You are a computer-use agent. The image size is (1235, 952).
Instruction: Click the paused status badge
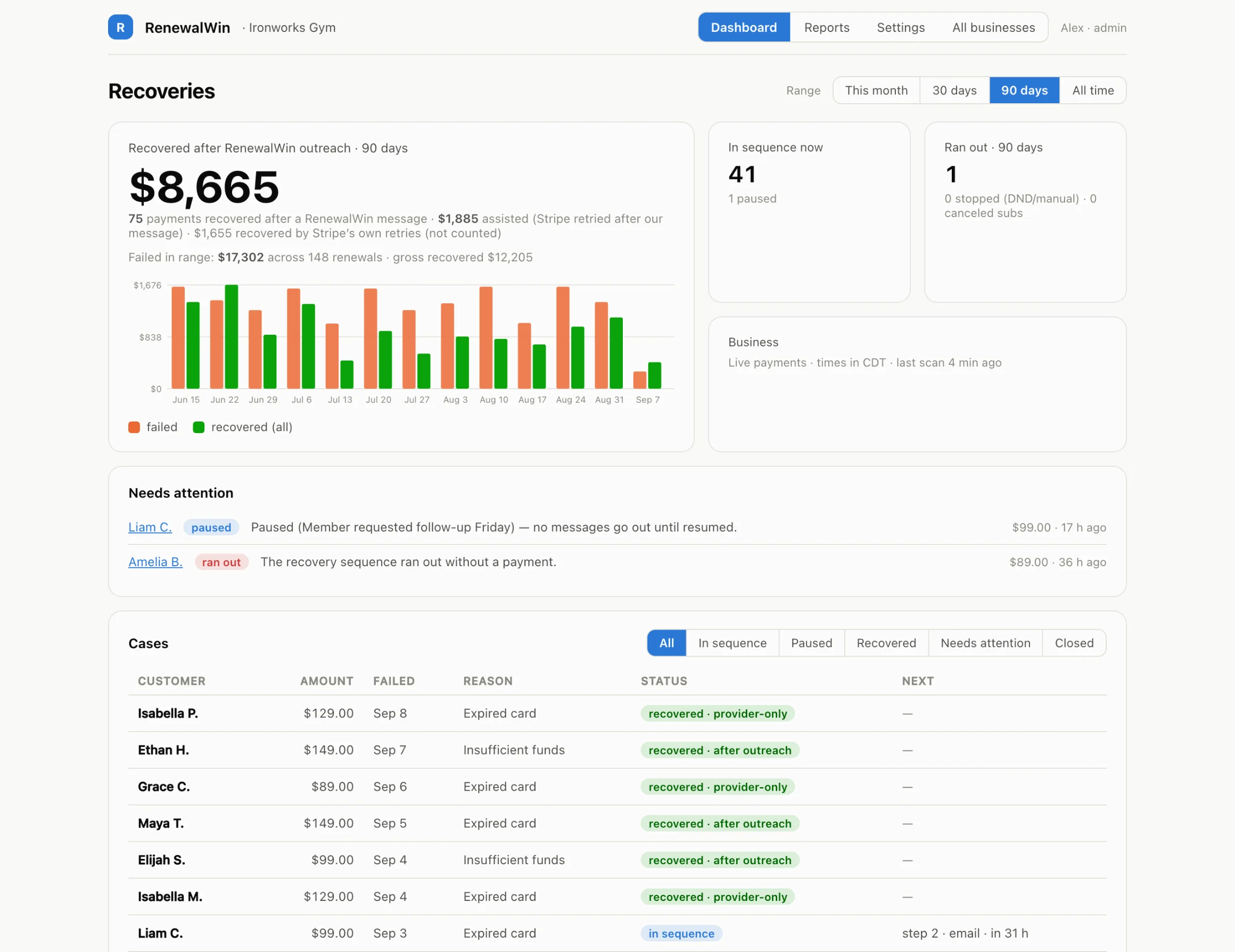211,527
